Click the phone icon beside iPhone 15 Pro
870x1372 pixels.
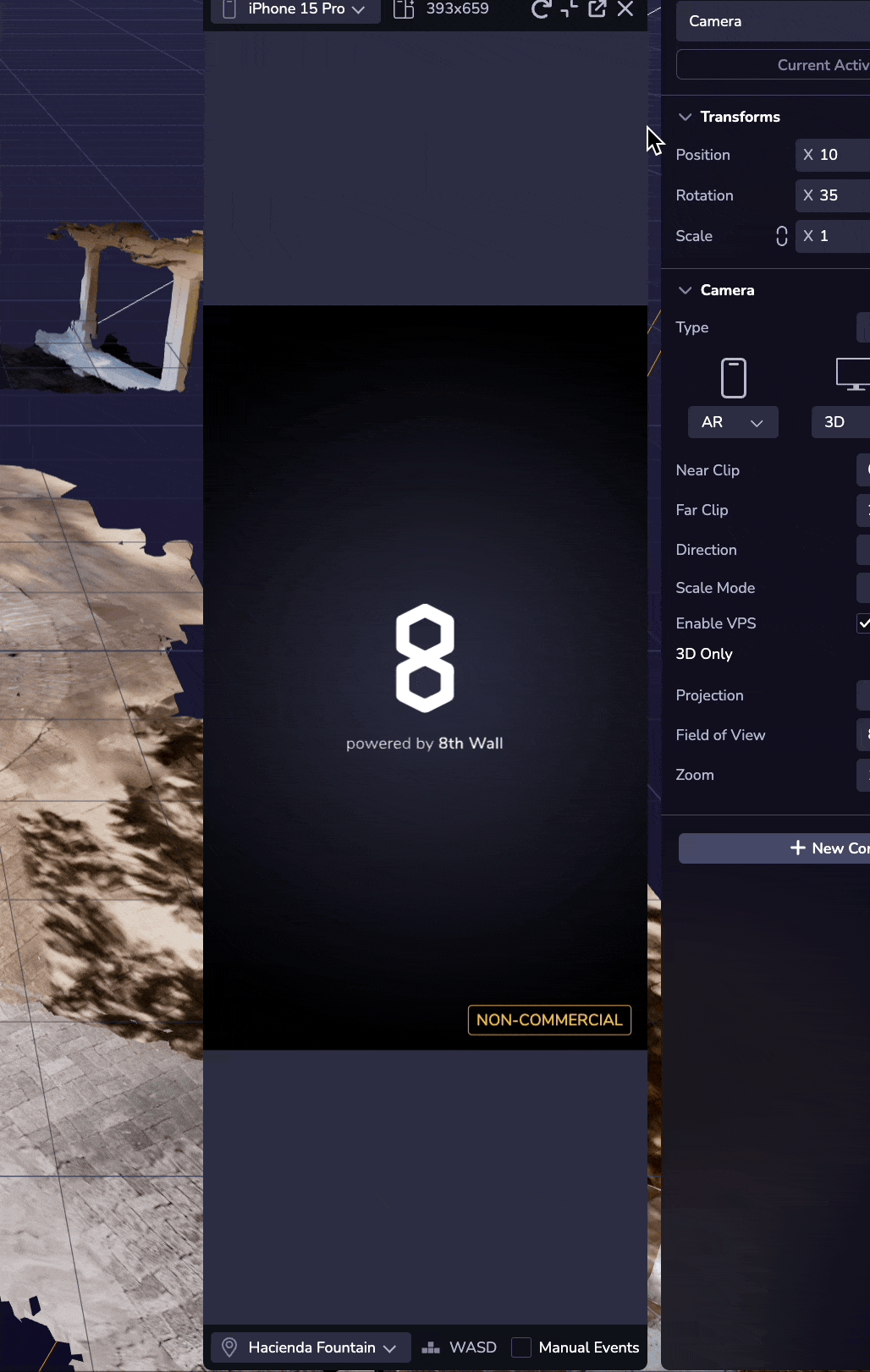229,9
